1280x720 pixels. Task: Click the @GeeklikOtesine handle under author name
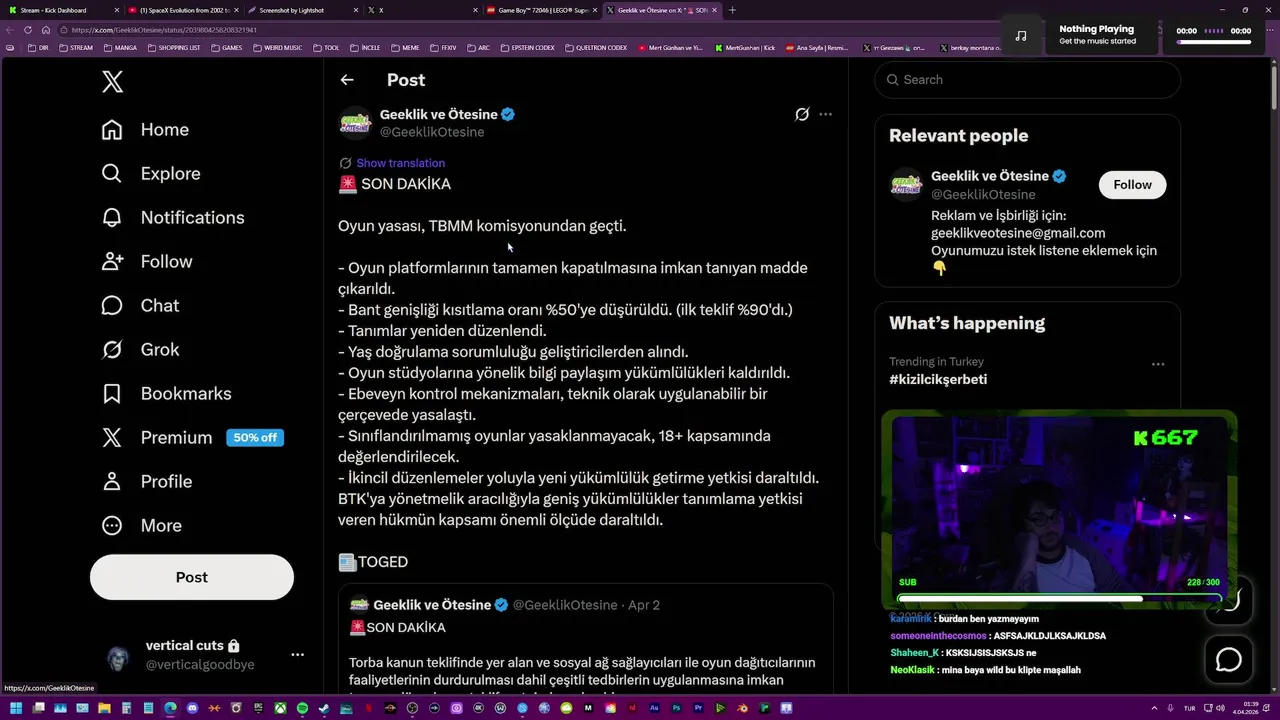tap(432, 132)
